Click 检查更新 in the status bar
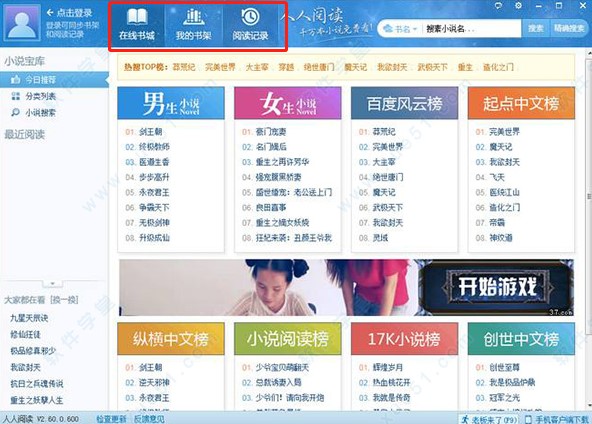The image size is (592, 424). (x=111, y=419)
